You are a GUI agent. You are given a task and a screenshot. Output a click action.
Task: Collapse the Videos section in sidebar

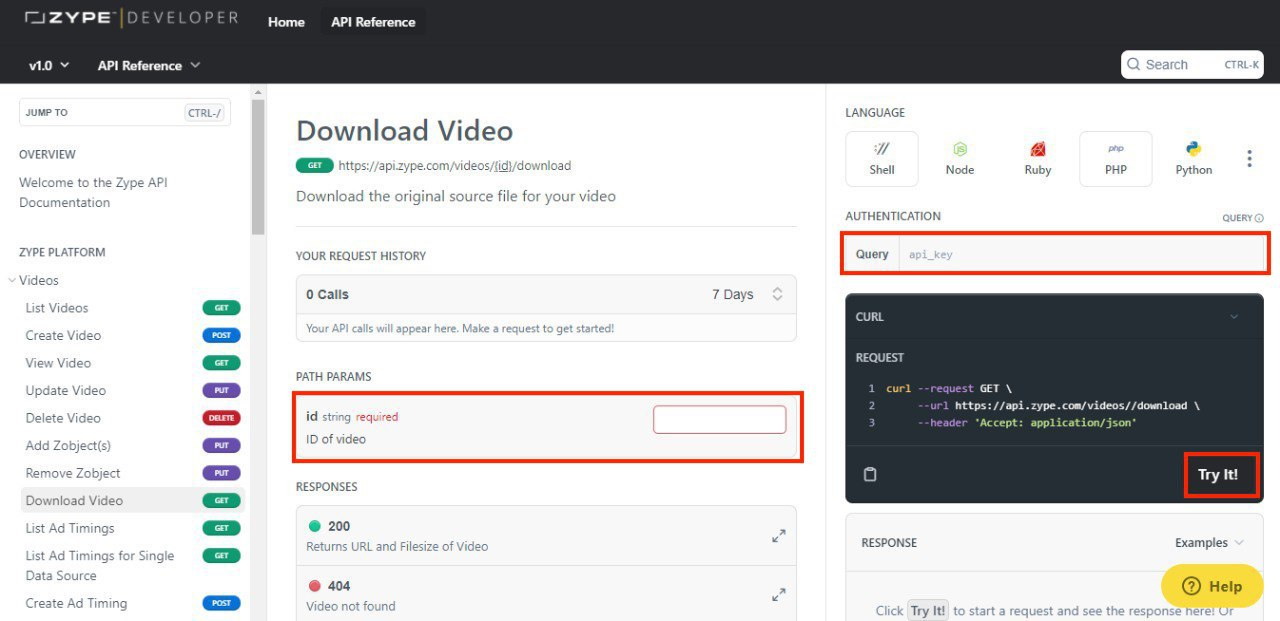pos(12,281)
